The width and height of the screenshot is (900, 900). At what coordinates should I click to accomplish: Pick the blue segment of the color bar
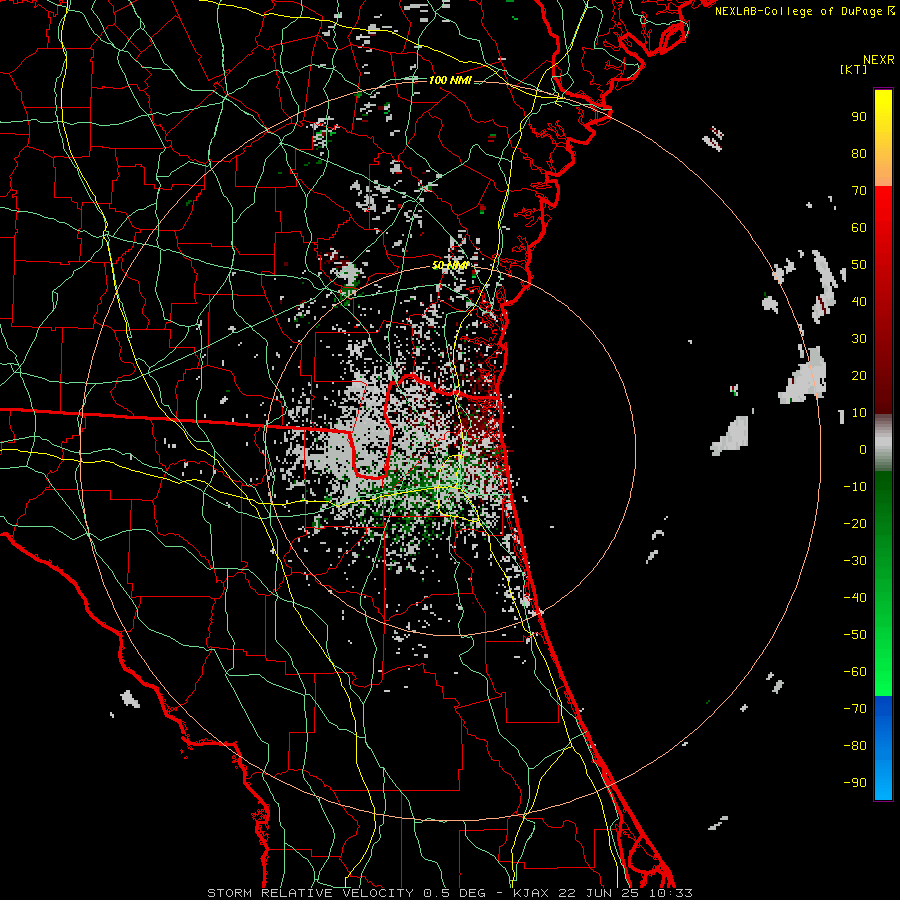pos(883,748)
